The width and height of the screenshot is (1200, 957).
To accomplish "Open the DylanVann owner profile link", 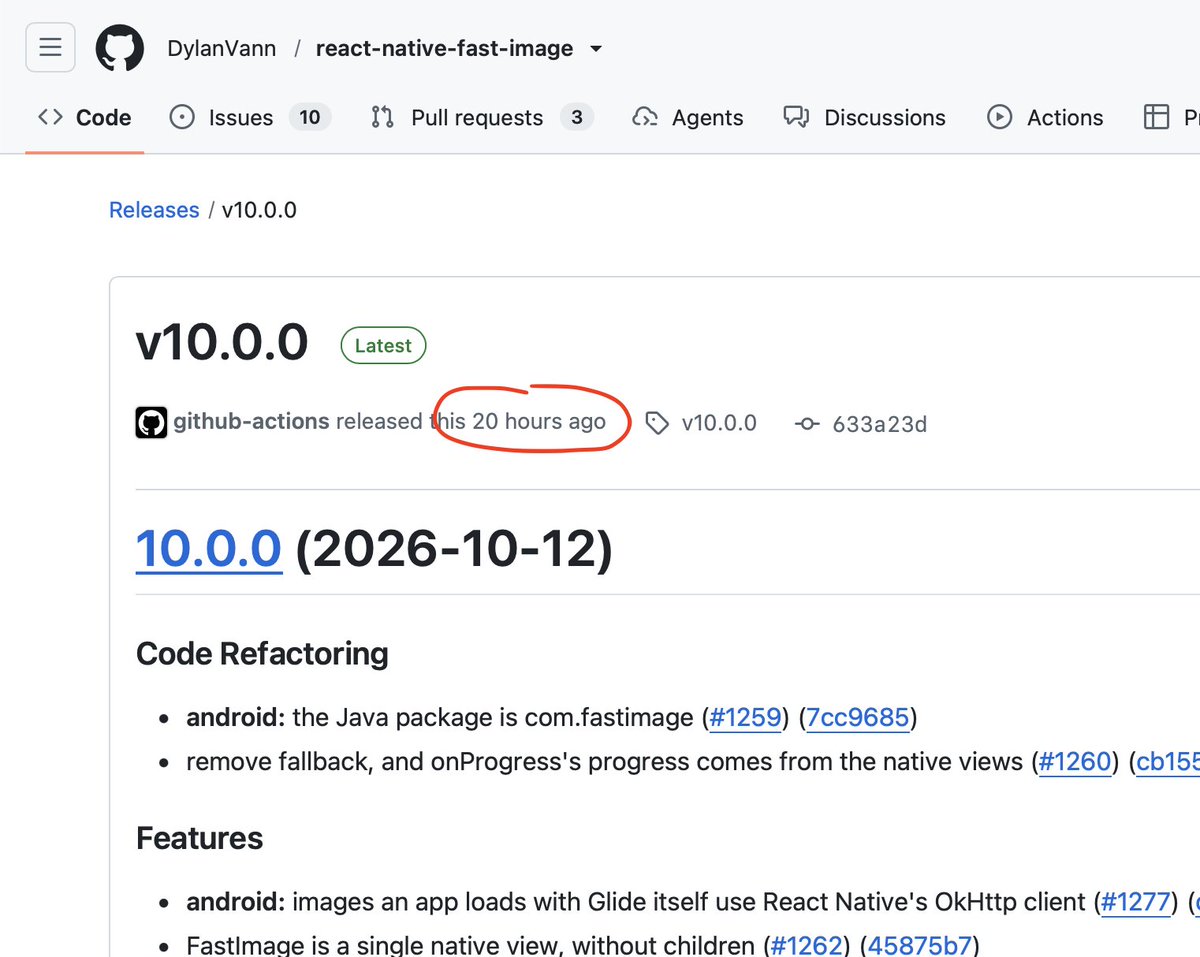I will pyautogui.click(x=222, y=48).
